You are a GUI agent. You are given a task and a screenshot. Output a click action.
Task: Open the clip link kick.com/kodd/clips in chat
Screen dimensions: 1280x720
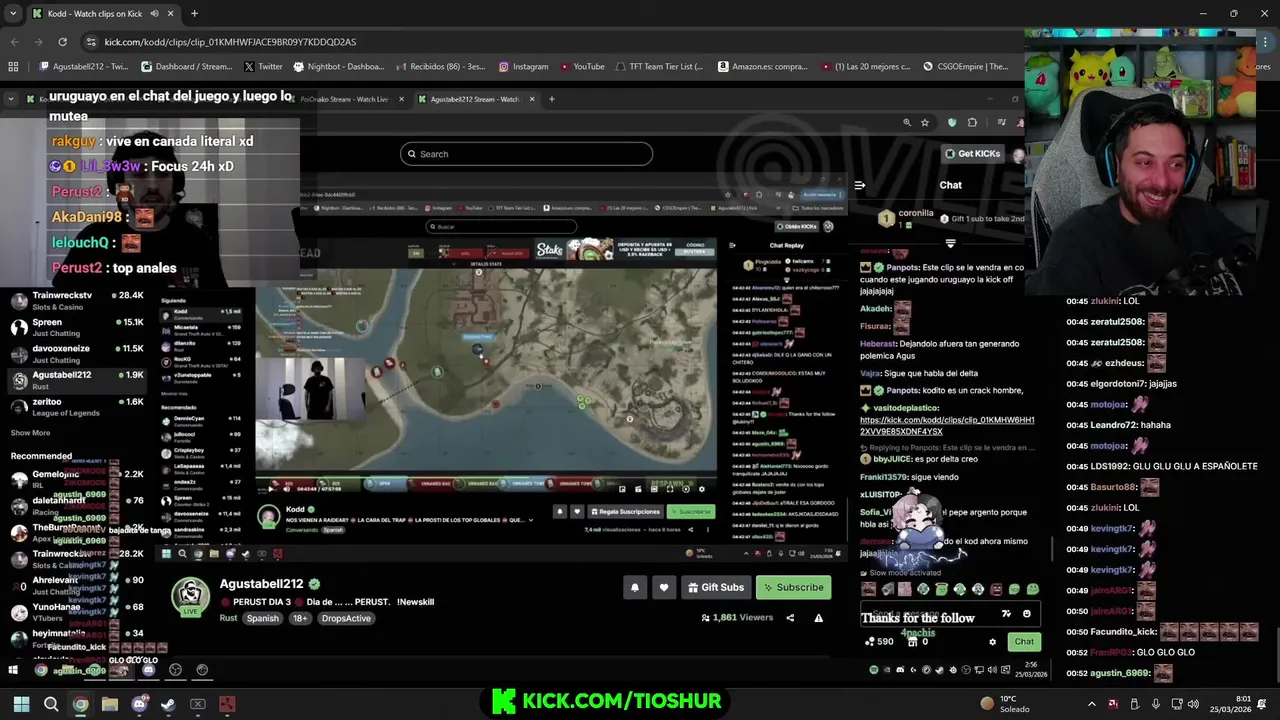(x=947, y=426)
